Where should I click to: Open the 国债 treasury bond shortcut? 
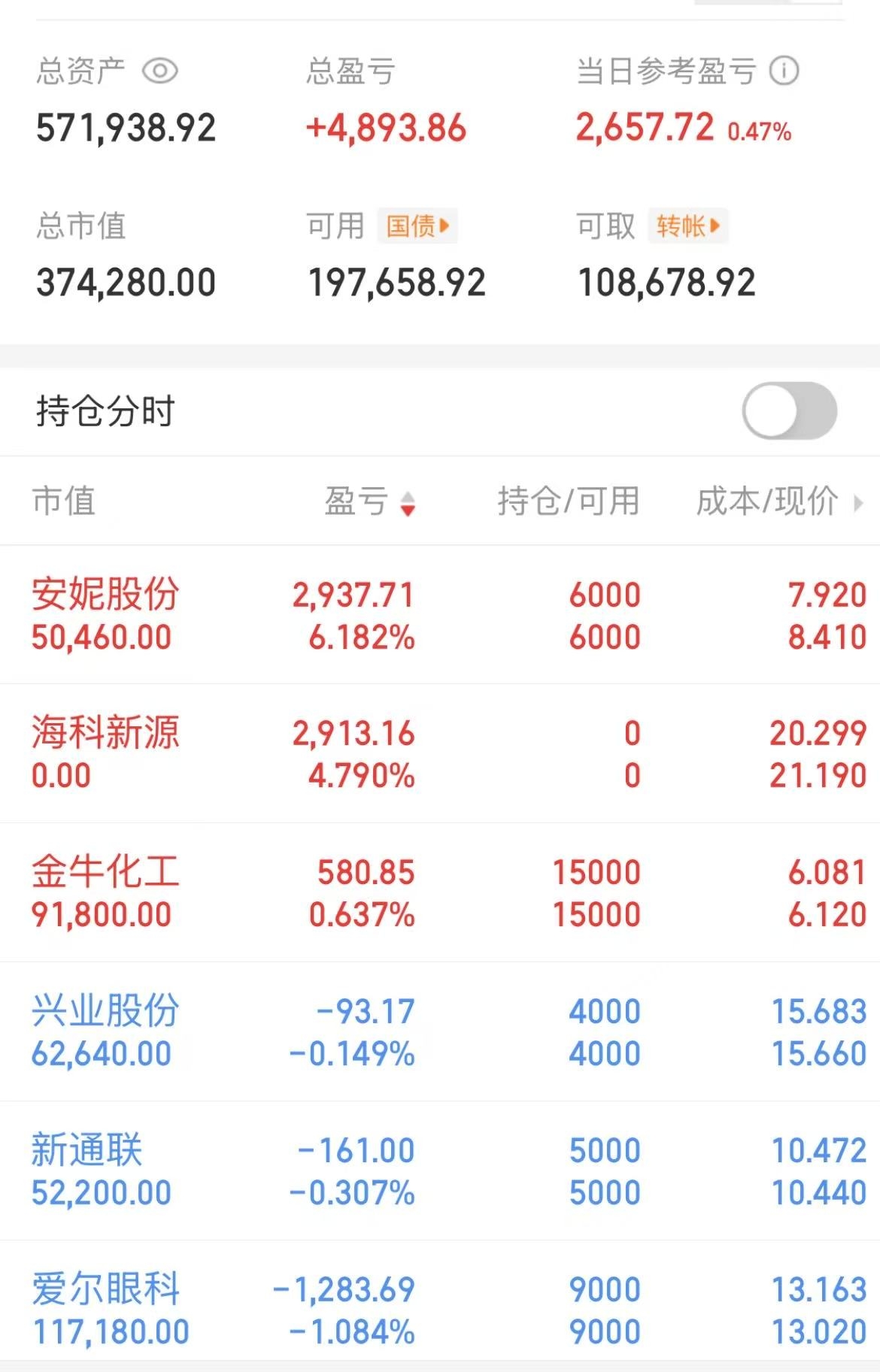(417, 226)
